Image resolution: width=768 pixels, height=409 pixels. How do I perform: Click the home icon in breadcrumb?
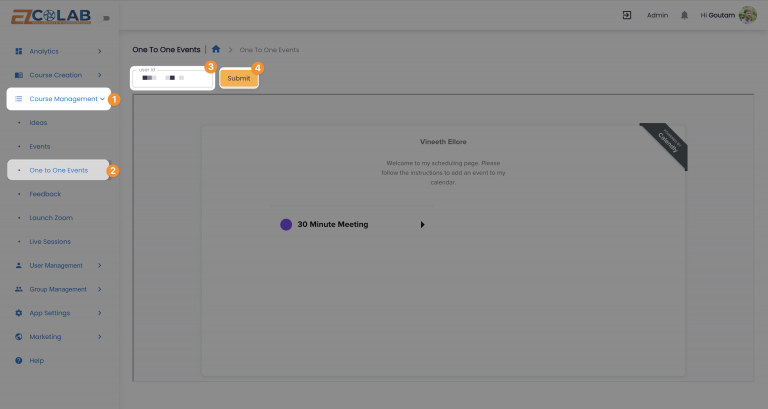pyautogui.click(x=216, y=49)
